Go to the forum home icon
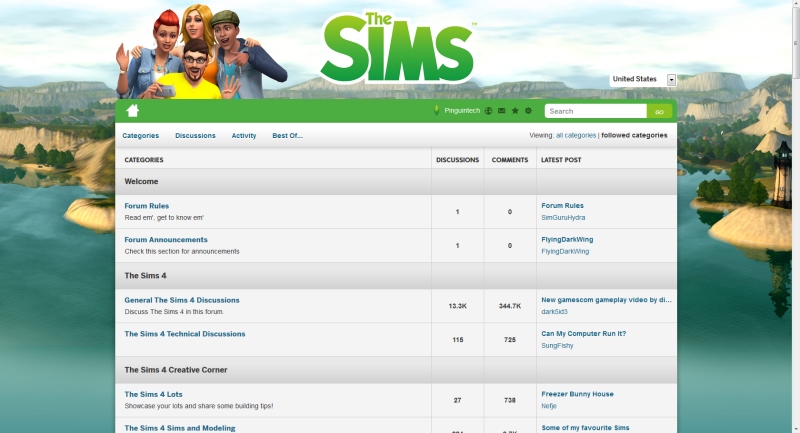 [x=133, y=111]
